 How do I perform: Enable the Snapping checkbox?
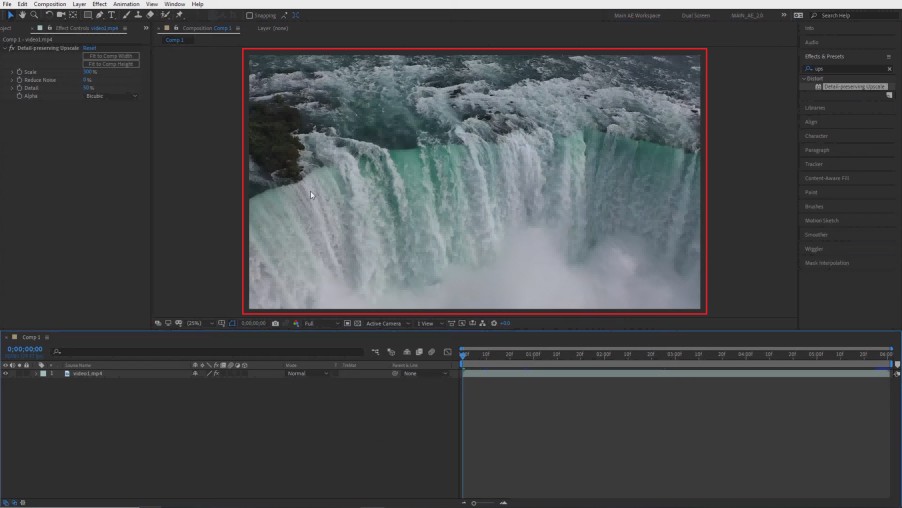click(249, 16)
